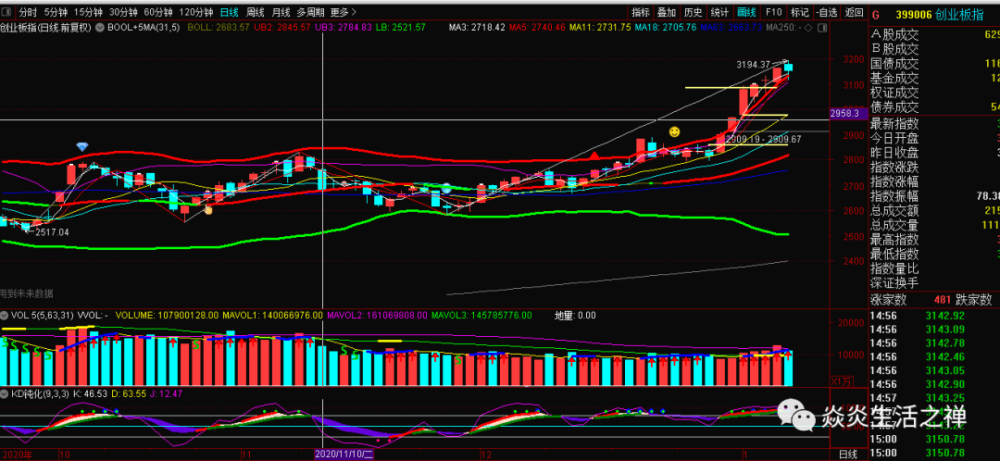1000x461 pixels.
Task: Click the X1万 volume unit label
Action: click(x=840, y=381)
